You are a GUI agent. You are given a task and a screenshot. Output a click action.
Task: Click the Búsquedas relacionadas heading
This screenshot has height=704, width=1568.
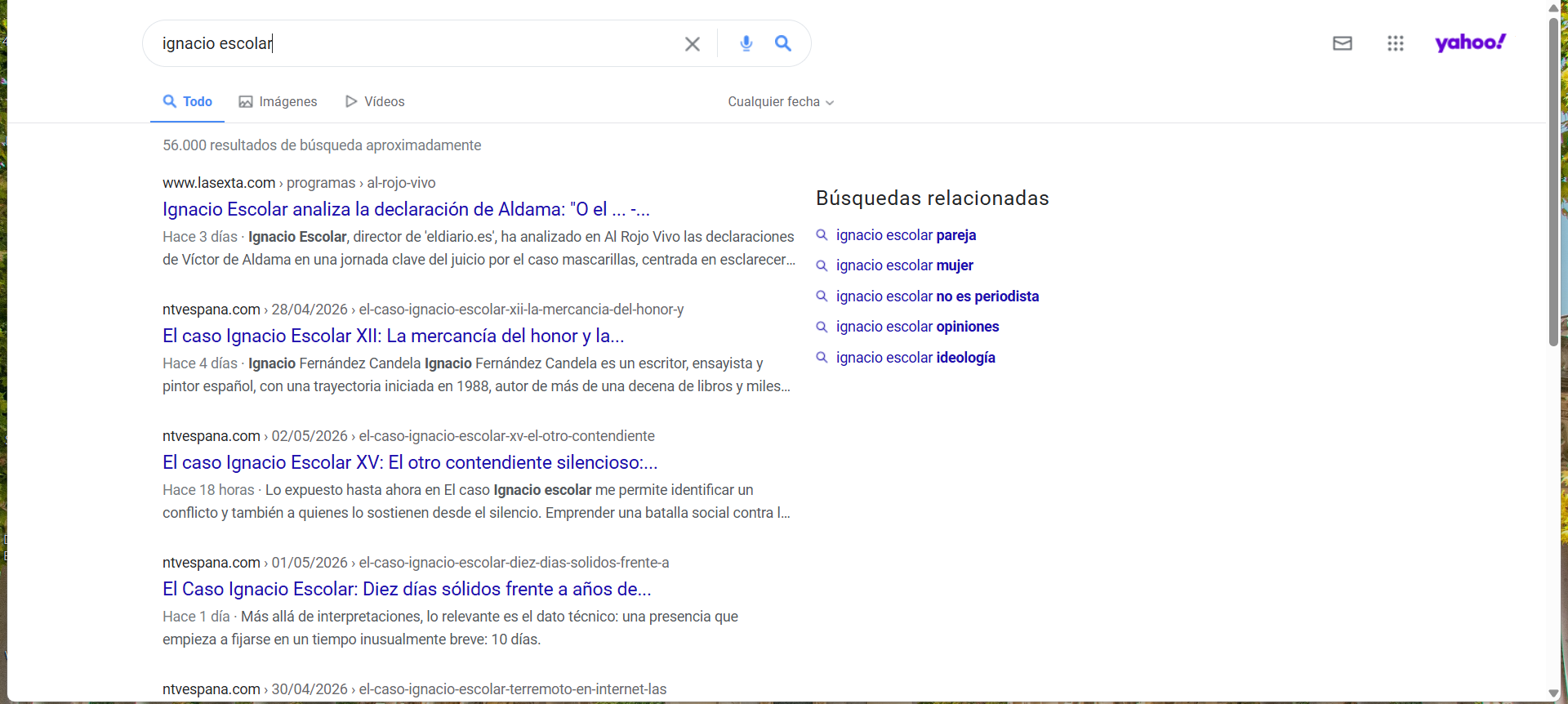tap(933, 198)
